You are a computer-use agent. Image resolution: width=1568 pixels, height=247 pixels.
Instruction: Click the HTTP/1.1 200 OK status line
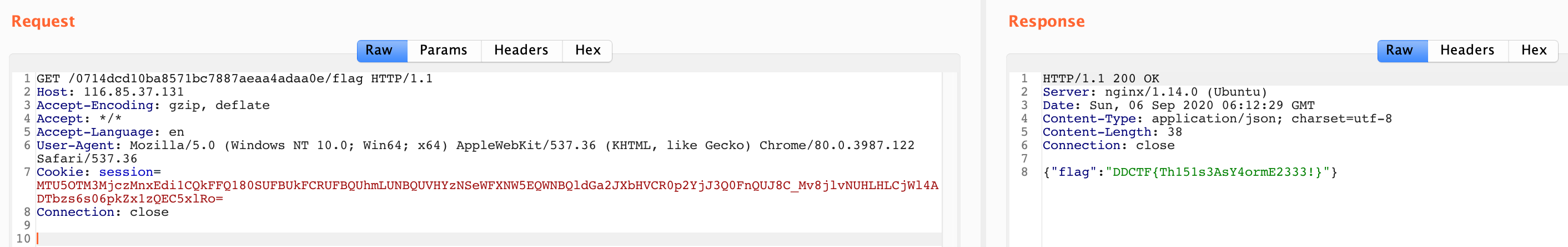pyautogui.click(x=1100, y=78)
